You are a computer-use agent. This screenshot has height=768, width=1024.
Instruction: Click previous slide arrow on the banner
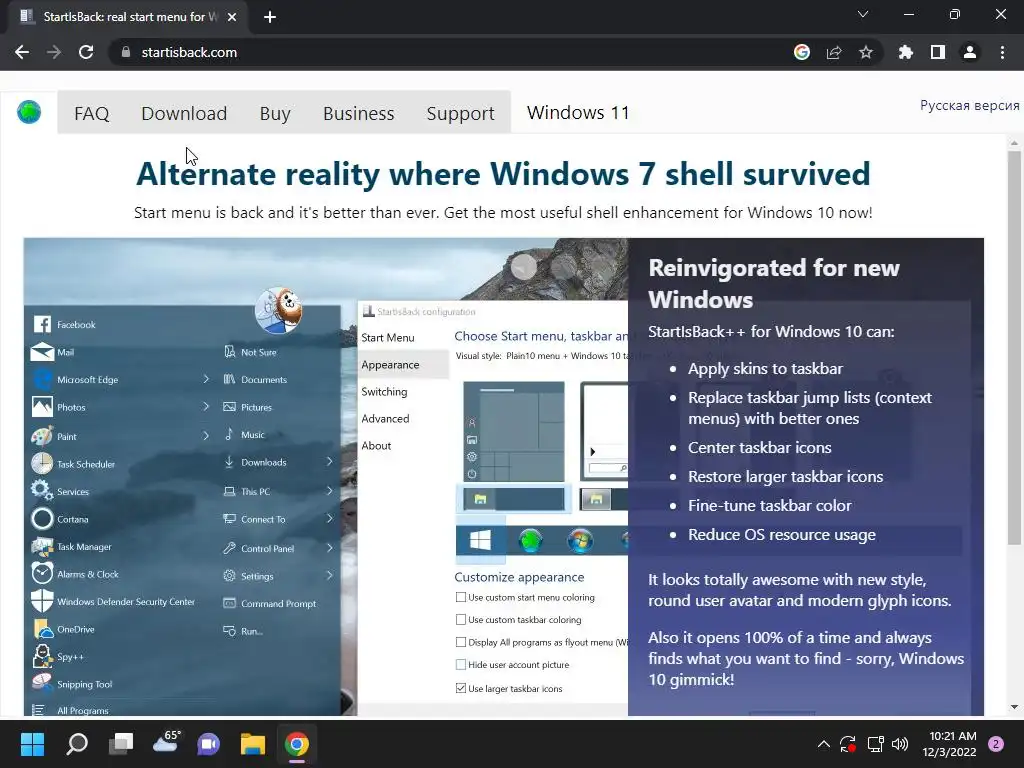tap(524, 266)
